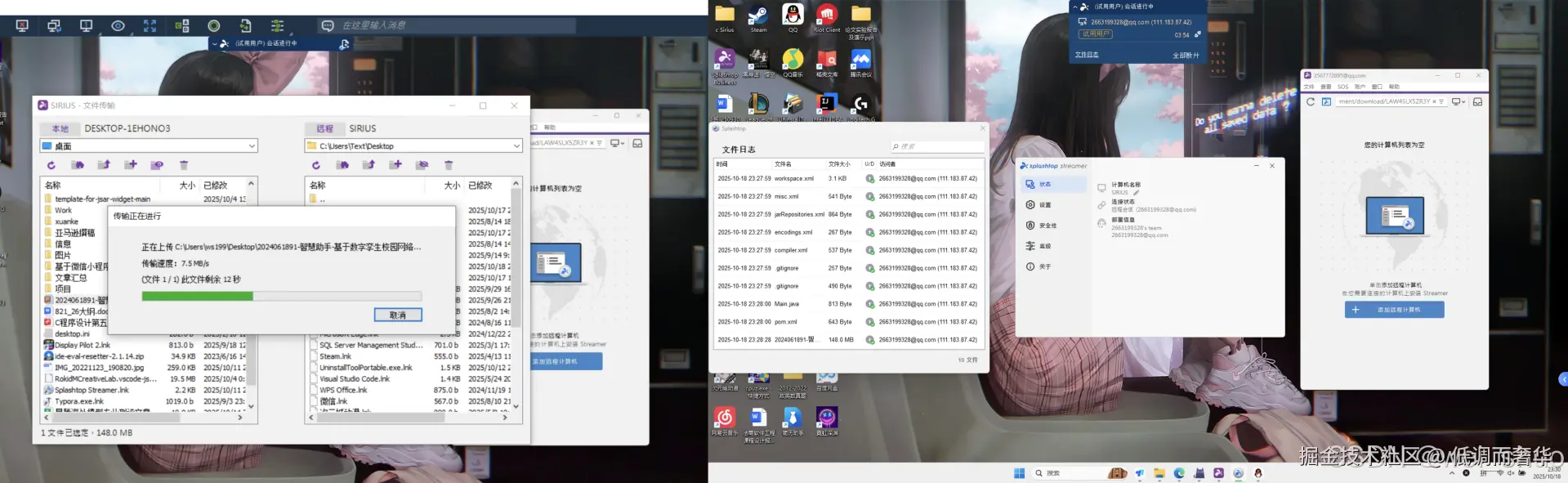Select 设置 in Splashtop Streamer sidebar
1568x483 pixels.
pyautogui.click(x=1054, y=205)
